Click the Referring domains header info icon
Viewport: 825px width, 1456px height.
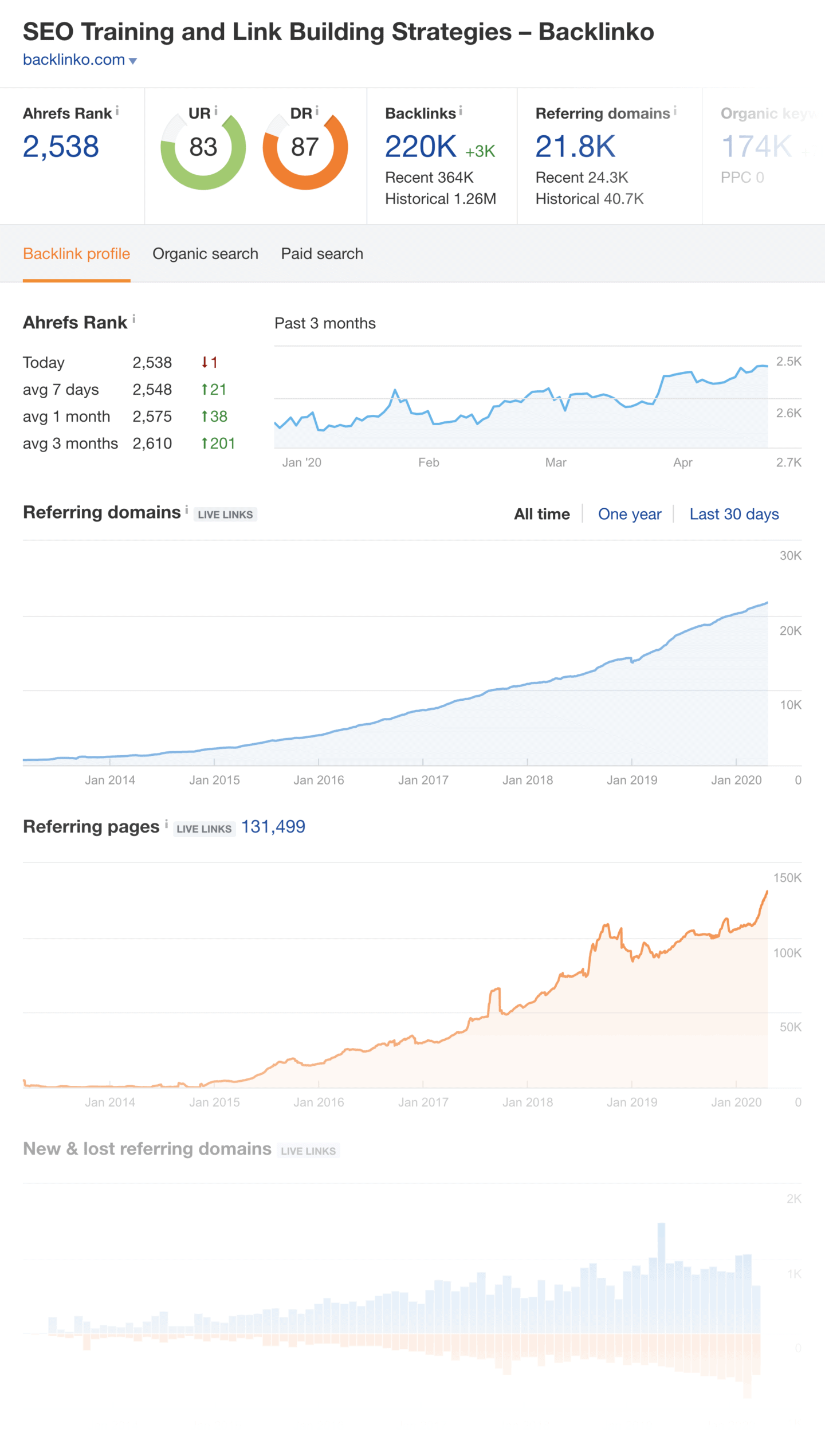tap(676, 109)
